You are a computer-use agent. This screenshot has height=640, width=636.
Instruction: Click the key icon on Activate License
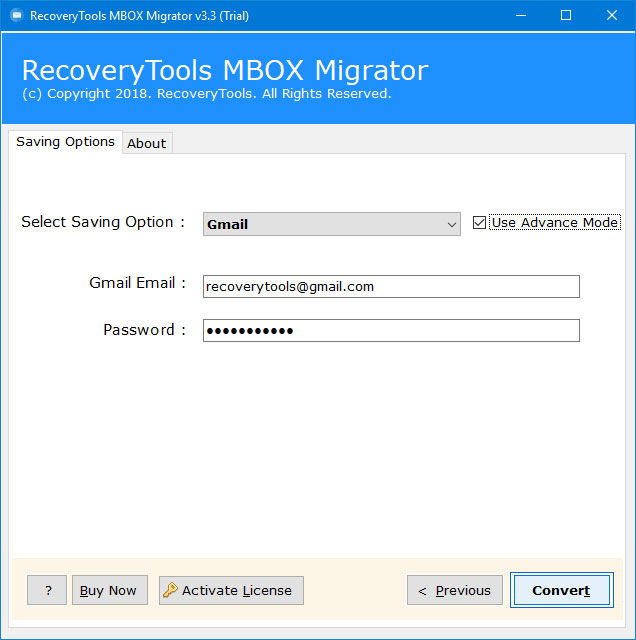tap(170, 590)
